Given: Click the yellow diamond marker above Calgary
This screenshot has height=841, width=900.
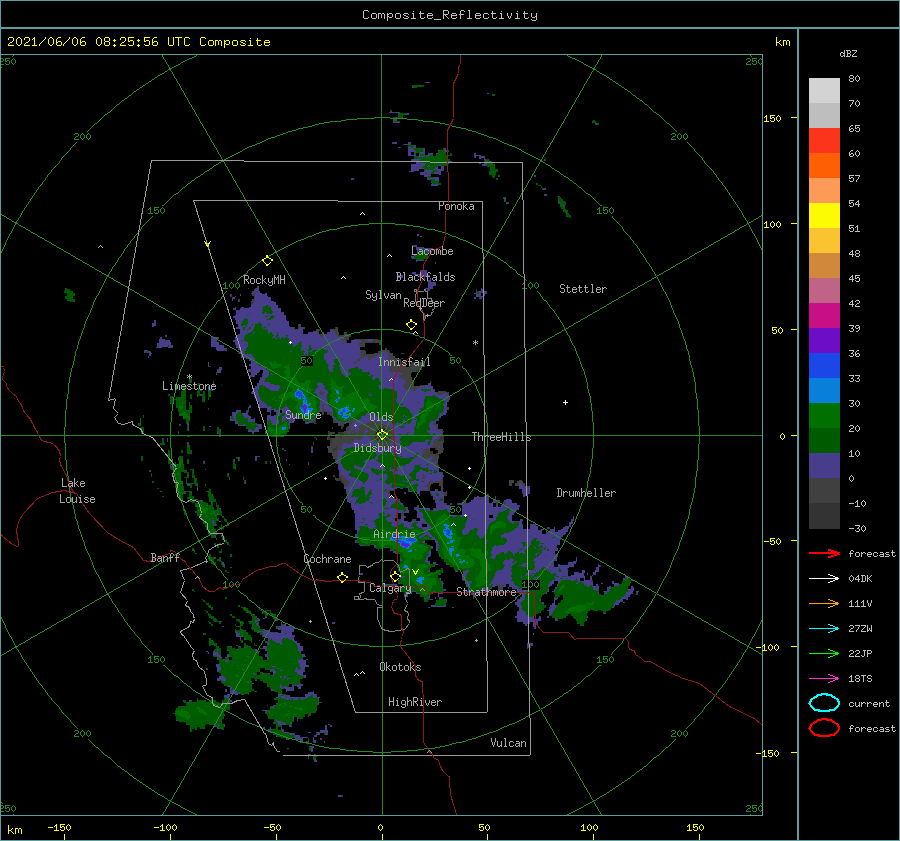Looking at the screenshot, I should click(395, 576).
